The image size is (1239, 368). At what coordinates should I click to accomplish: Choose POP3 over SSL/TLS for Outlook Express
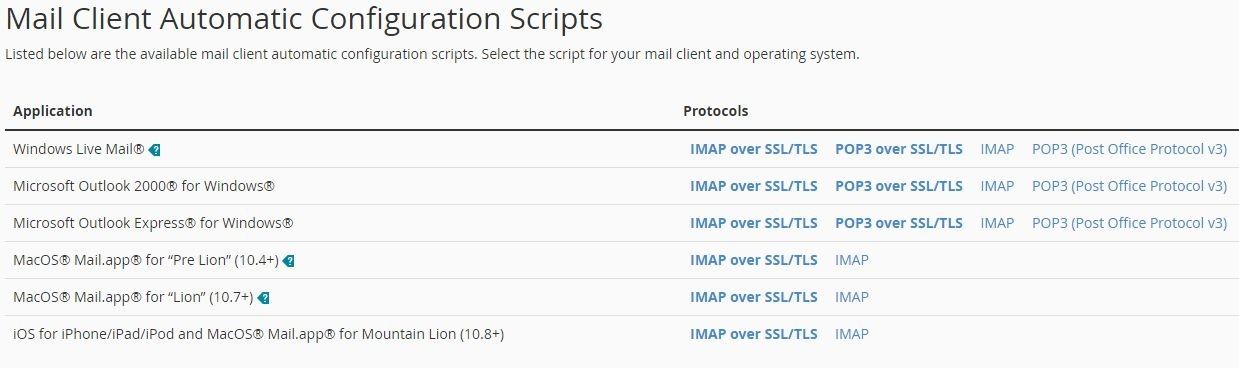pos(899,223)
